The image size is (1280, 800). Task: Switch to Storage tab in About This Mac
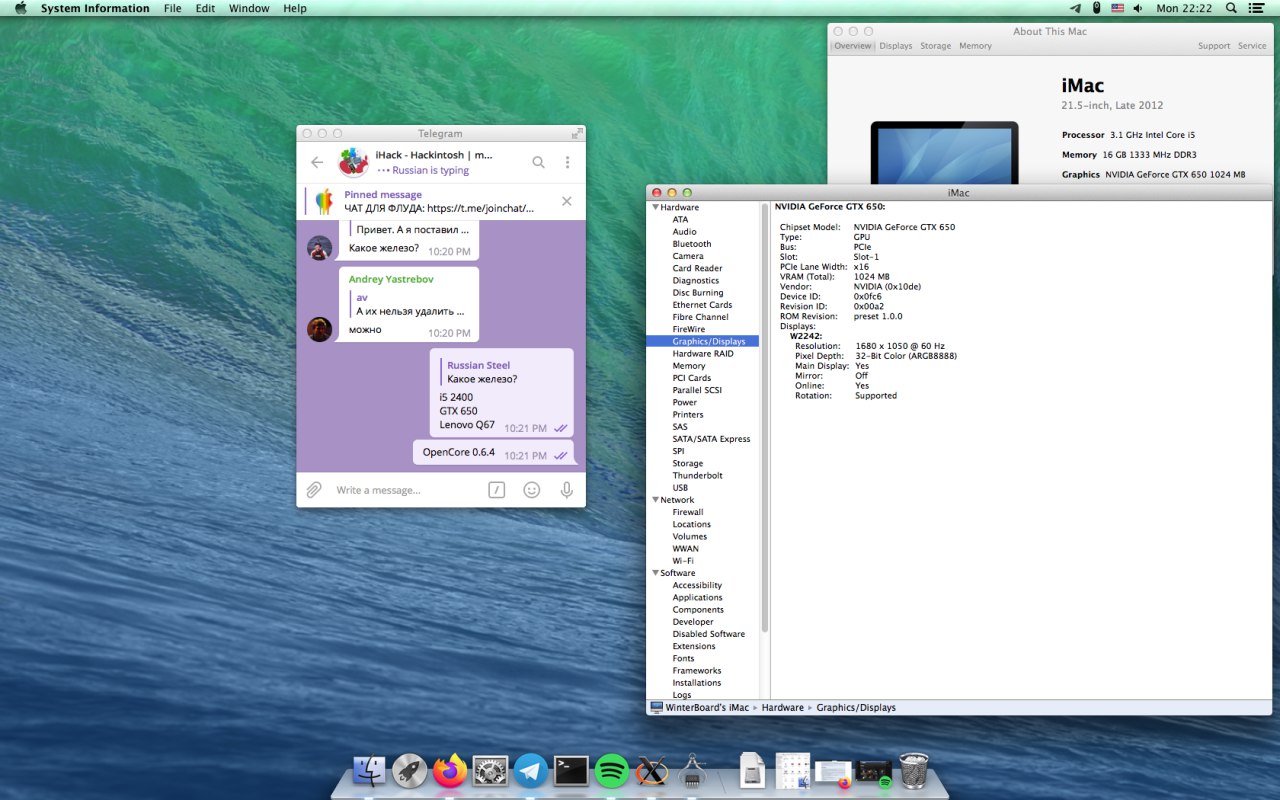(x=936, y=46)
